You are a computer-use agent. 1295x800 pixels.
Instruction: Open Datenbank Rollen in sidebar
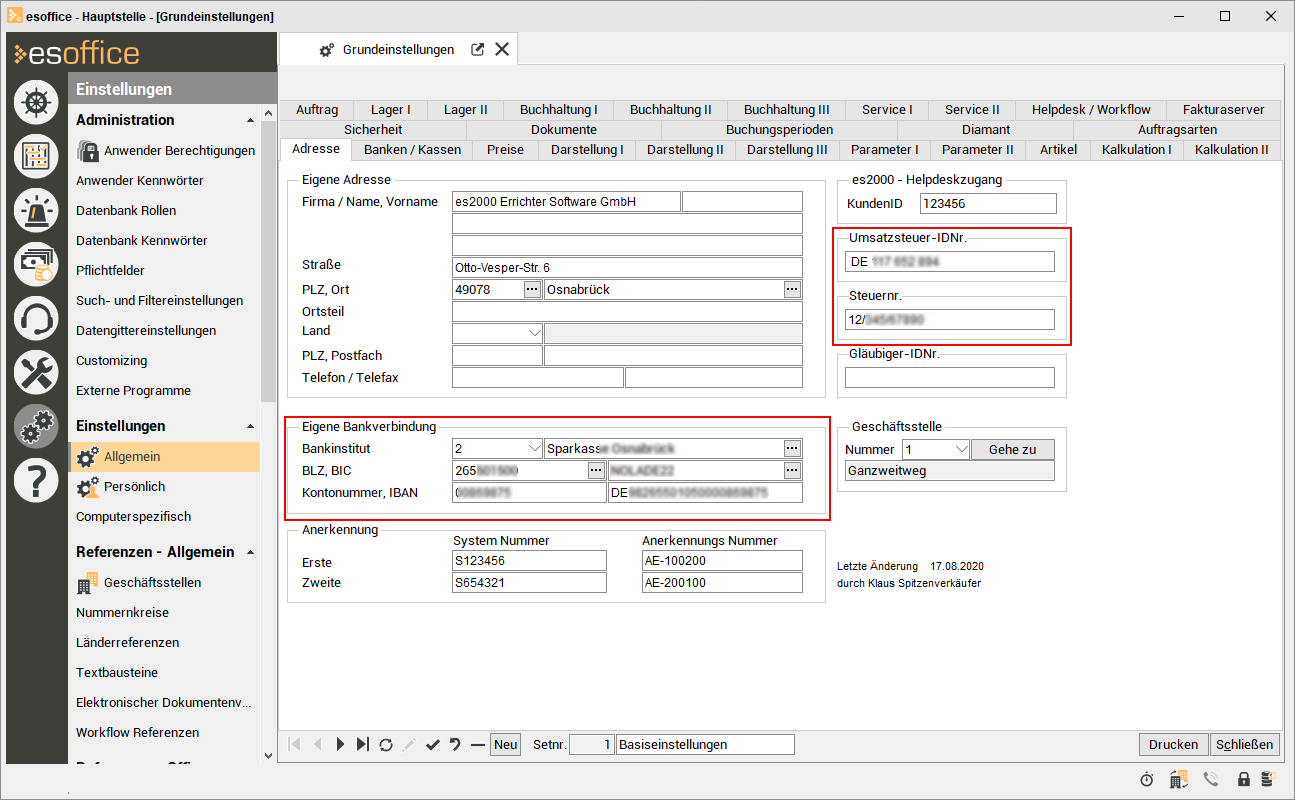[126, 210]
